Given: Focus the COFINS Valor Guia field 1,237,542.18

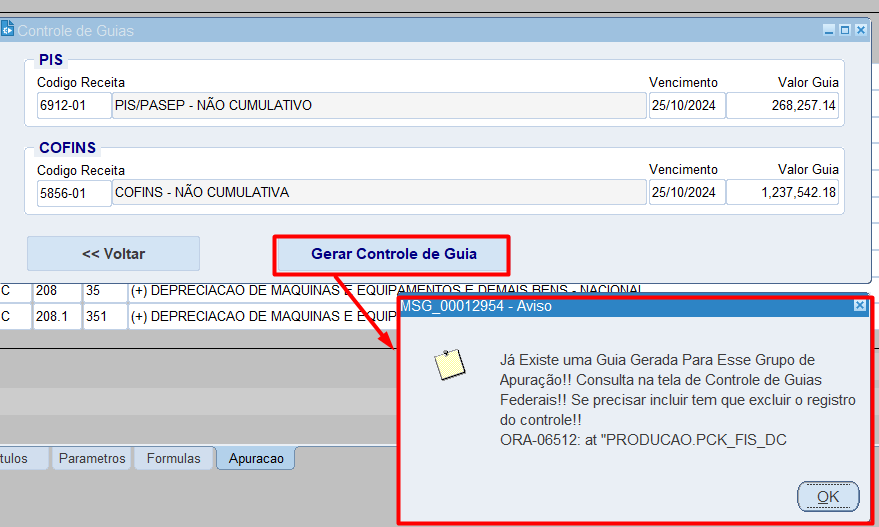Looking at the screenshot, I should point(782,193).
